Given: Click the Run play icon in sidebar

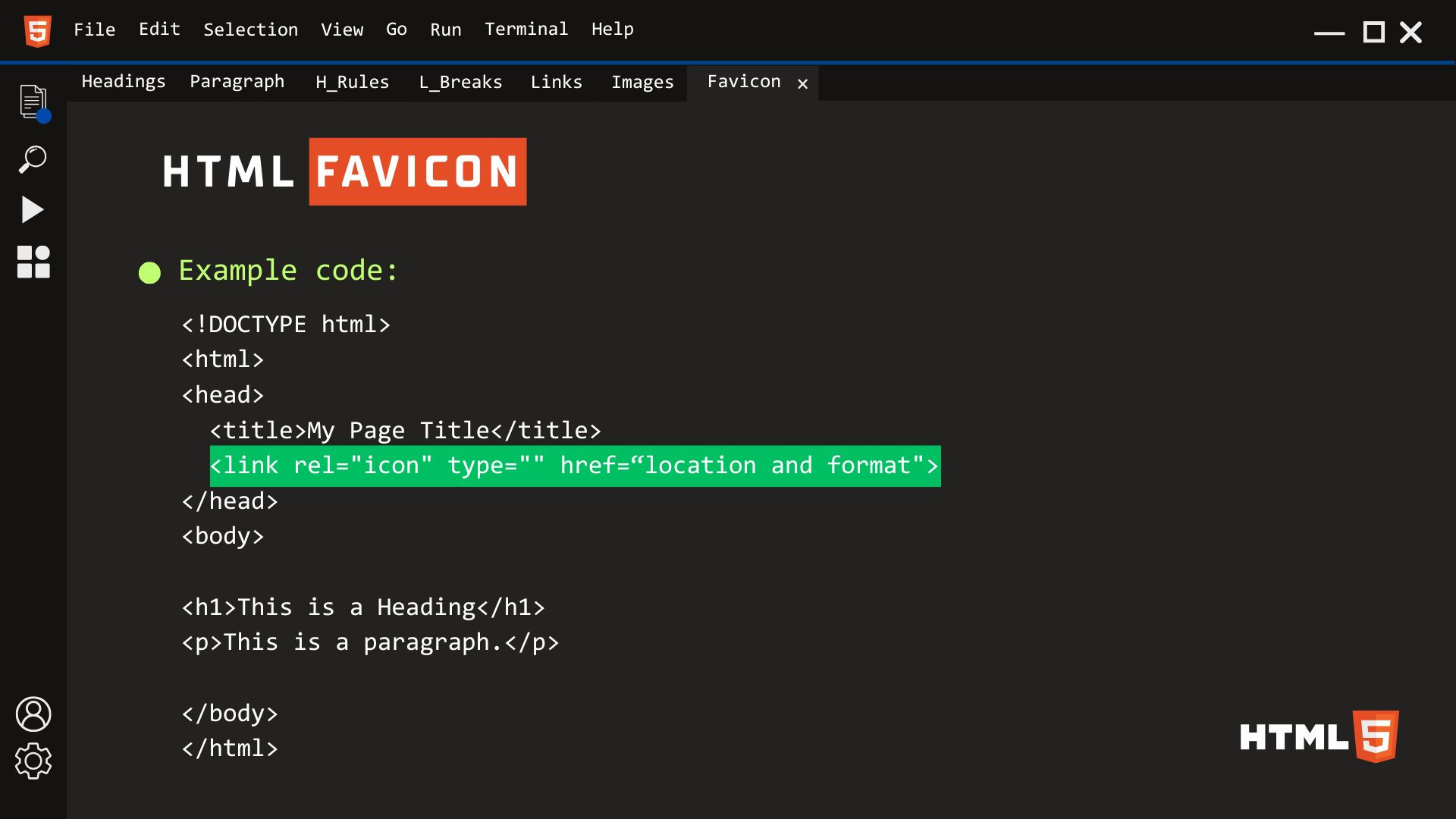Looking at the screenshot, I should click(x=33, y=210).
